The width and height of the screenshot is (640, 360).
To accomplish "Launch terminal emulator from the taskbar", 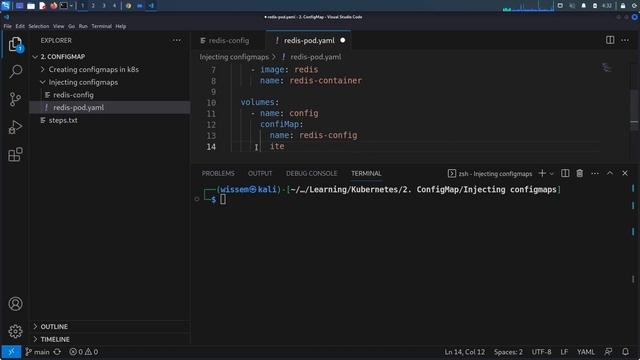I will coord(64,6).
